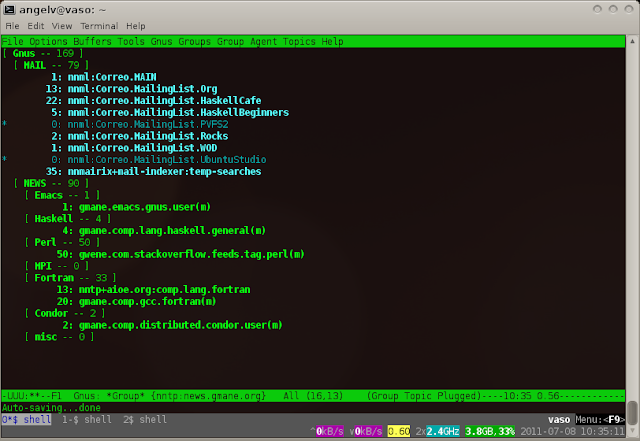Click the vaso hostname in status bar
The height and width of the screenshot is (441, 640).
click(x=559, y=419)
